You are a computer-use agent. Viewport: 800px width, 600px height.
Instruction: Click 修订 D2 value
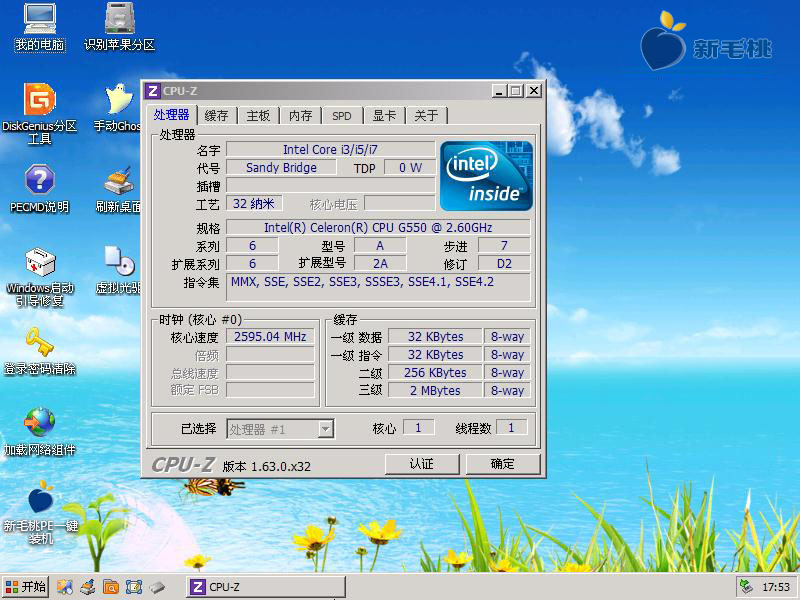(x=504, y=264)
